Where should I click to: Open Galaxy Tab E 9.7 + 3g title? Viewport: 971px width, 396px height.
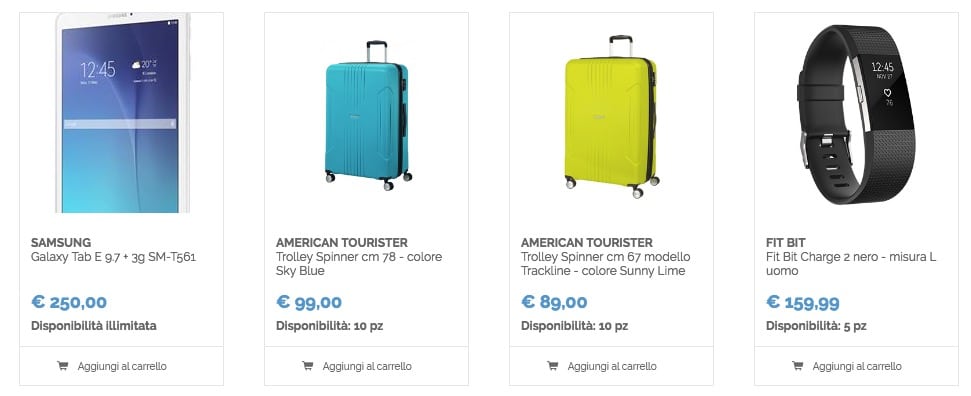pos(113,257)
